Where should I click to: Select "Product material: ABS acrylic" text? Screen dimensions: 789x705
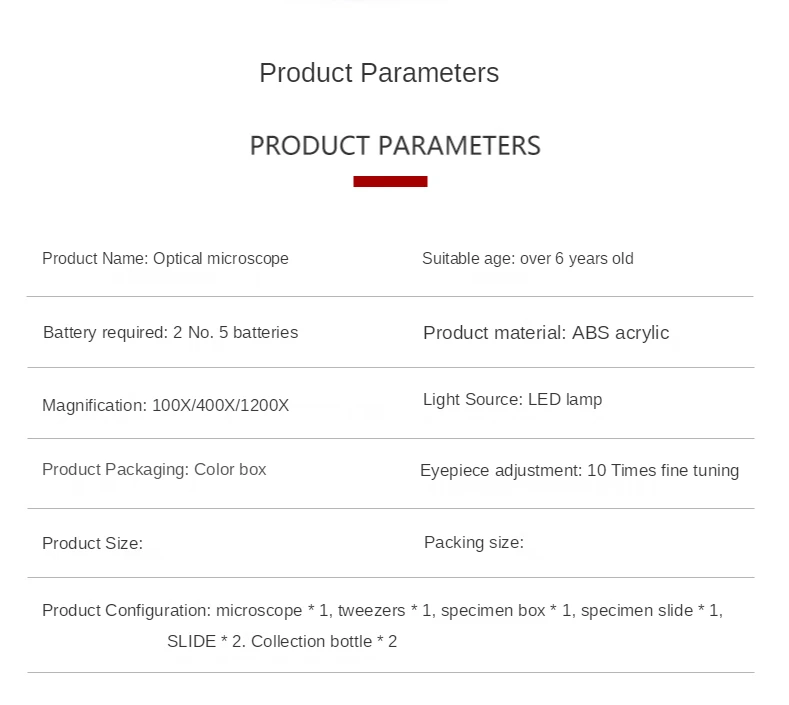pyautogui.click(x=545, y=333)
